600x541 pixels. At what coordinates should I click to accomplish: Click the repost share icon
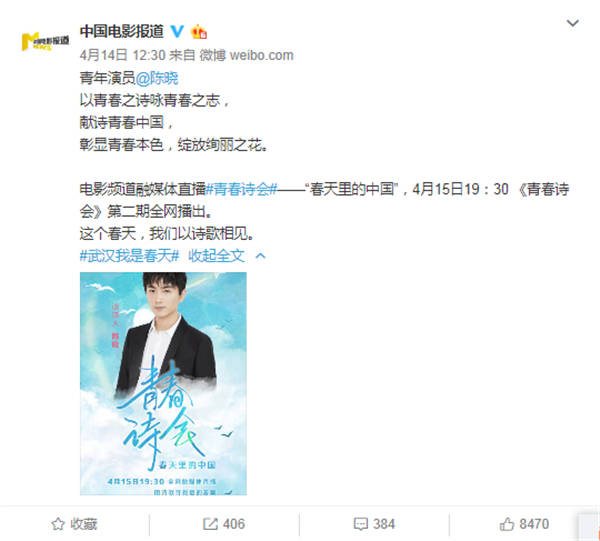tap(210, 524)
